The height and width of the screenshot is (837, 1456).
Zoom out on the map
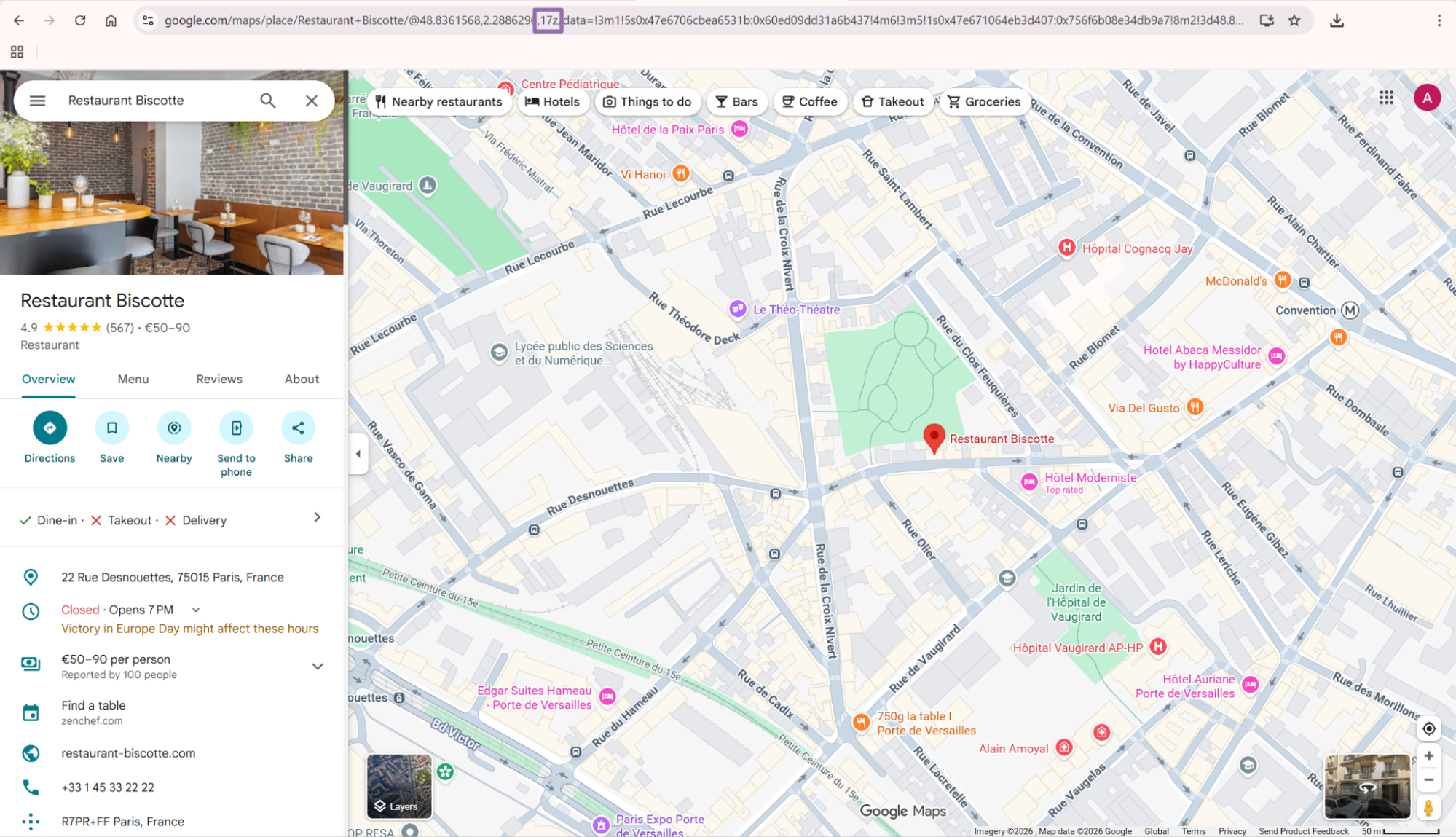pyautogui.click(x=1429, y=780)
